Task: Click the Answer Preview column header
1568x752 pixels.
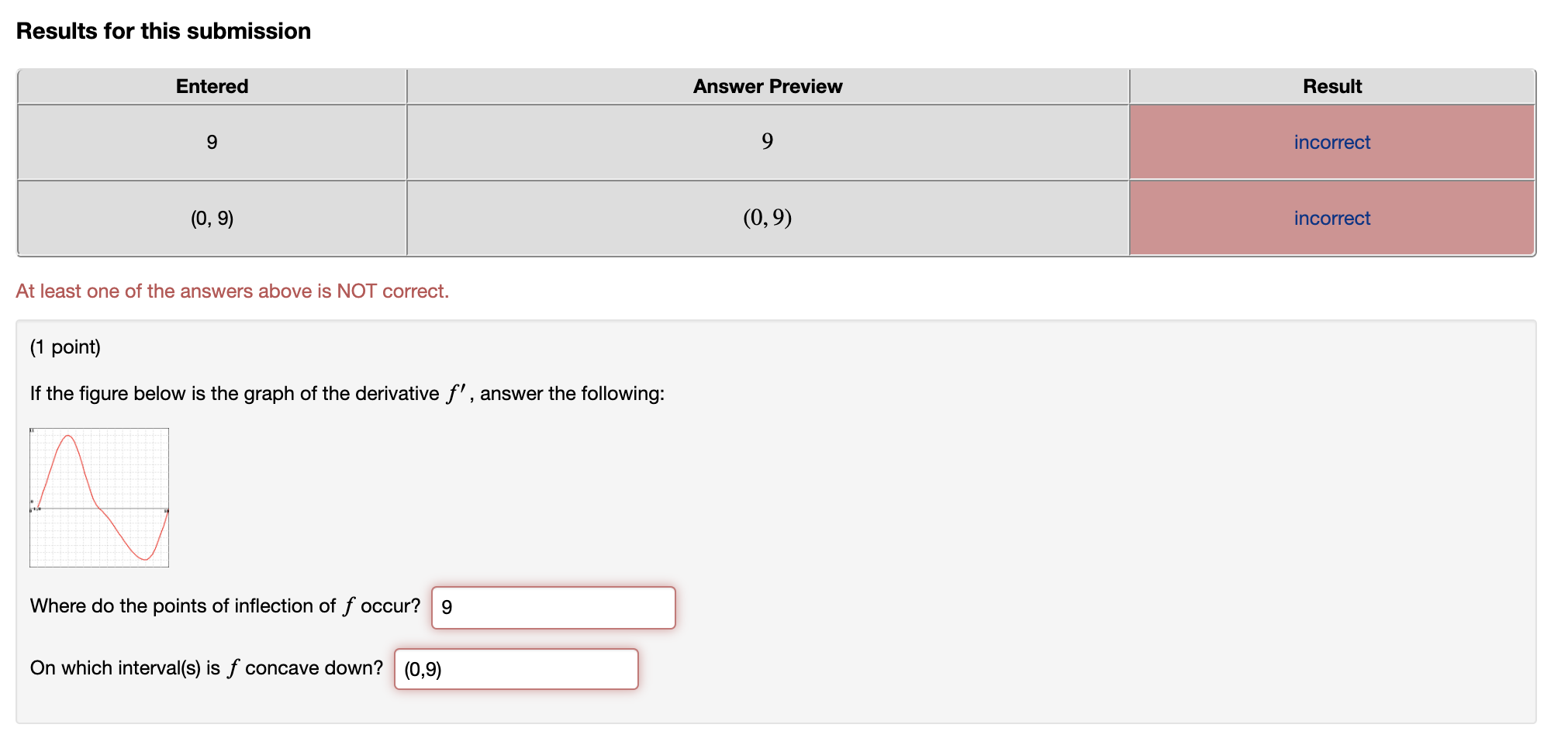Action: 767,86
